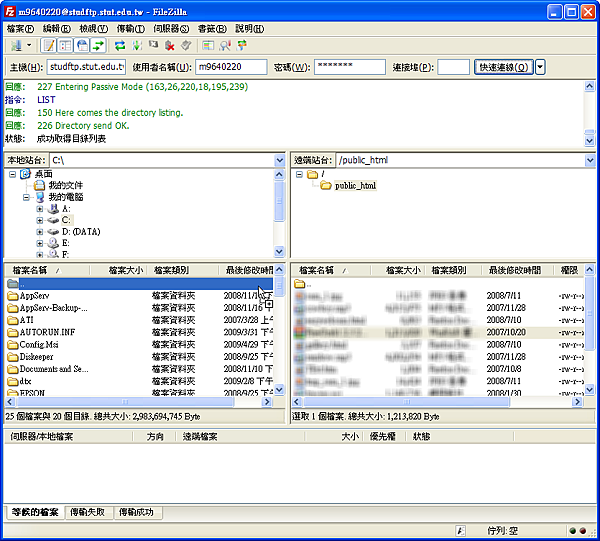Click the process queue toolbar icon
The image size is (600, 541).
(x=137, y=46)
